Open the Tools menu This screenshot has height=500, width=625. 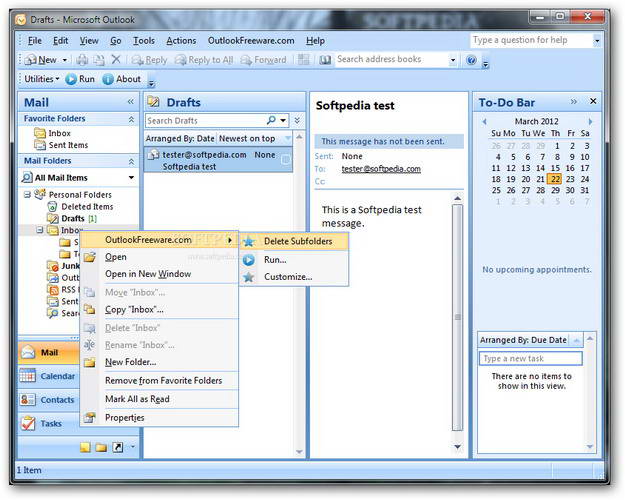[x=143, y=41]
